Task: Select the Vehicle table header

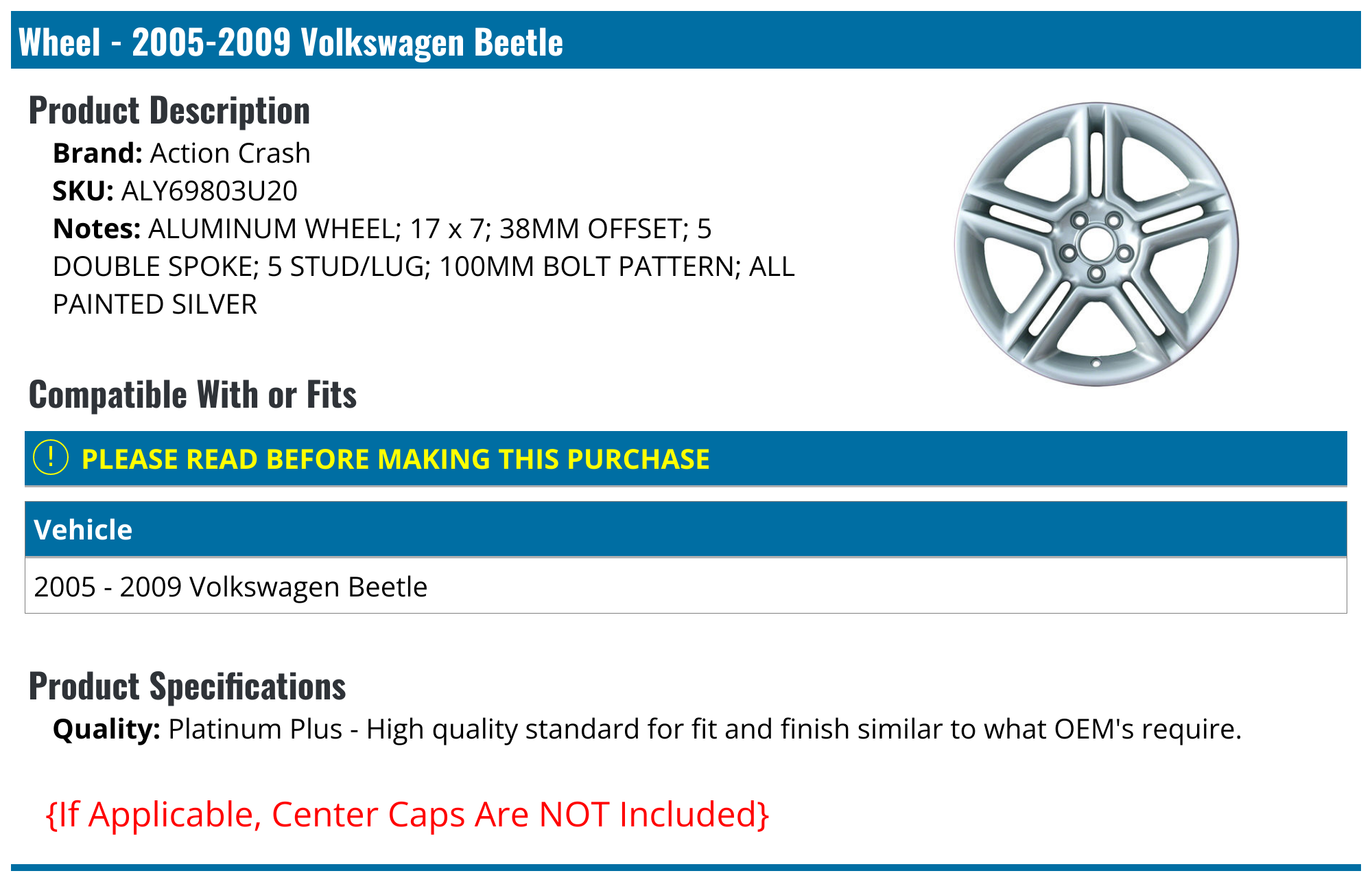Action: pos(83,530)
